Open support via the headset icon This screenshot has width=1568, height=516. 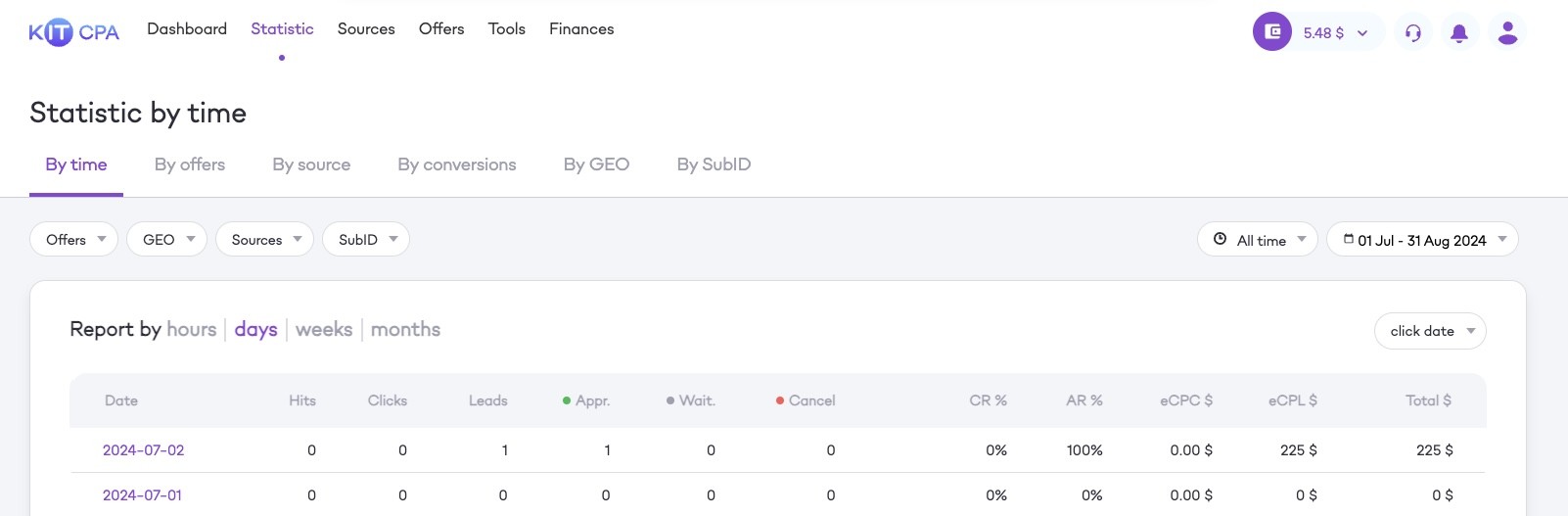click(x=1413, y=32)
